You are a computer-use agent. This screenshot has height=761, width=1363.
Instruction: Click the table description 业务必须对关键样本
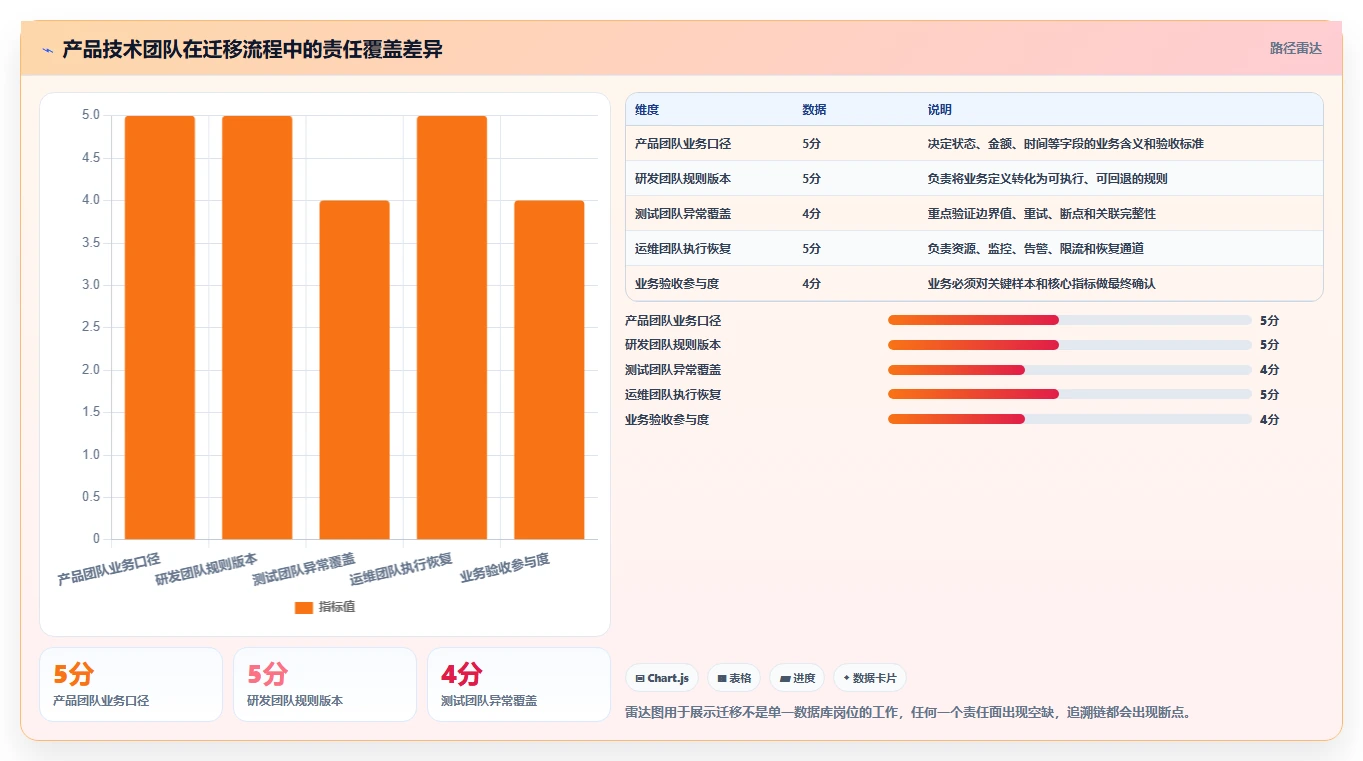1042,284
